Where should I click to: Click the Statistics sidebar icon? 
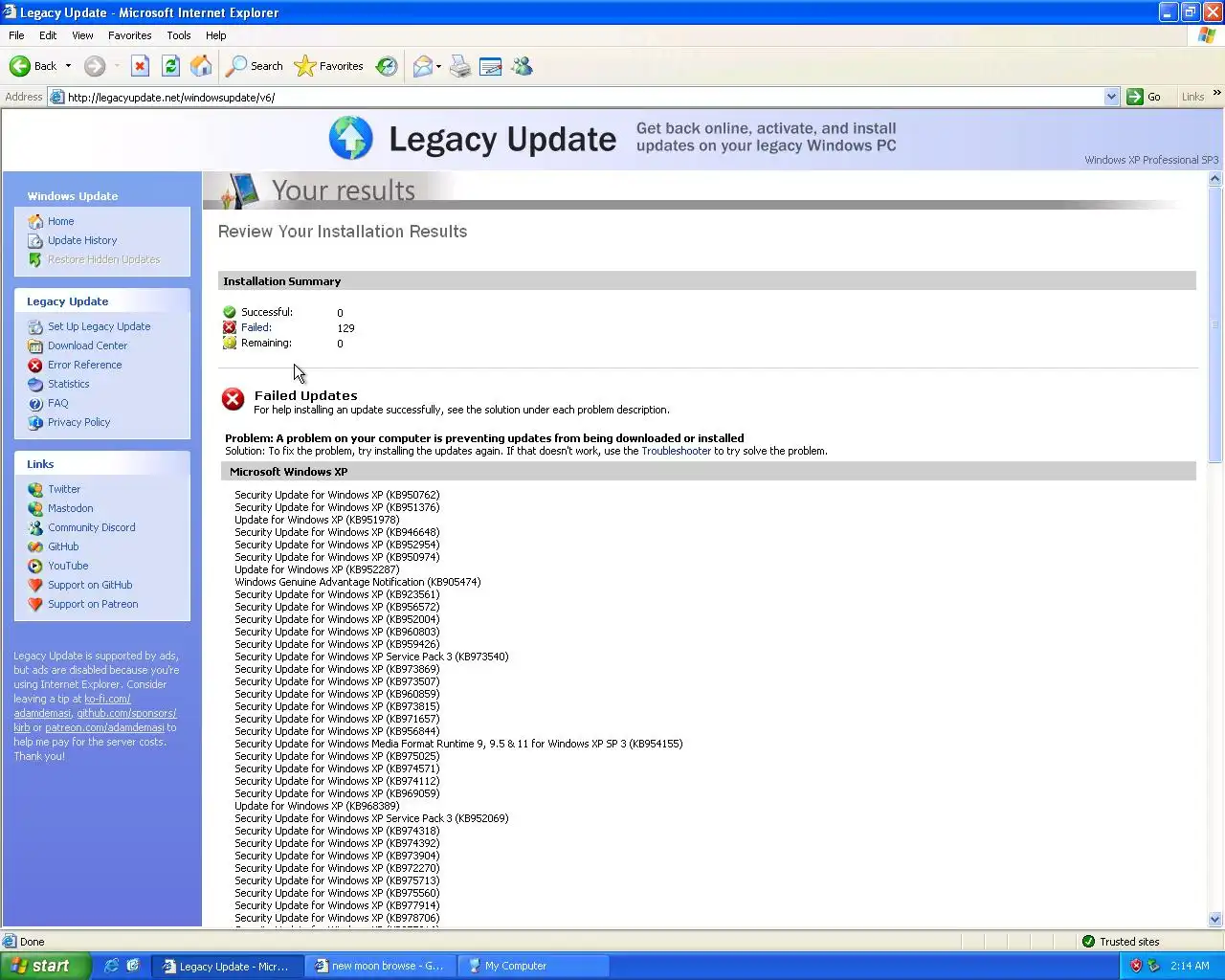pyautogui.click(x=35, y=385)
